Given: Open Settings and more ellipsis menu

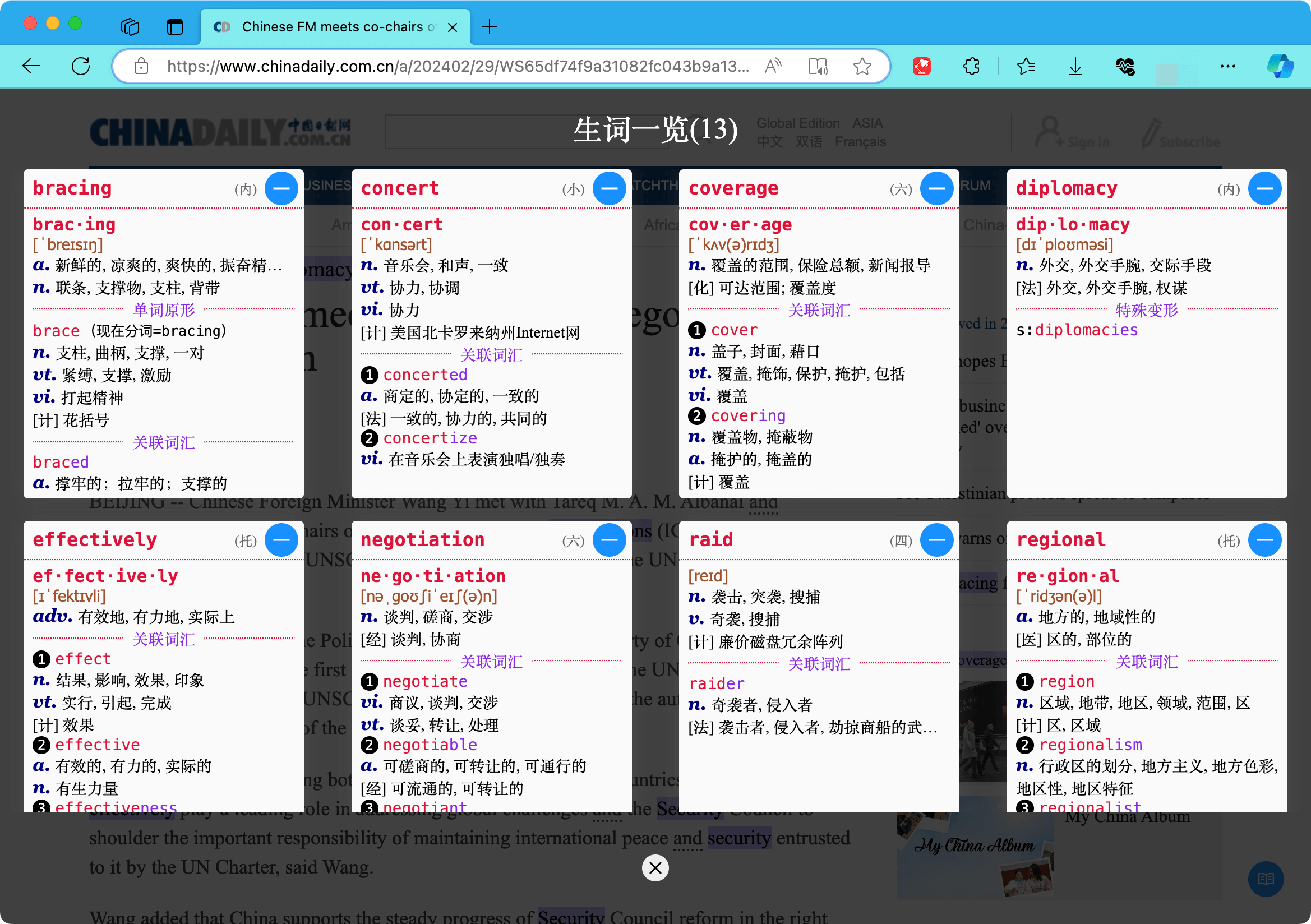Looking at the screenshot, I should click(x=1227, y=66).
